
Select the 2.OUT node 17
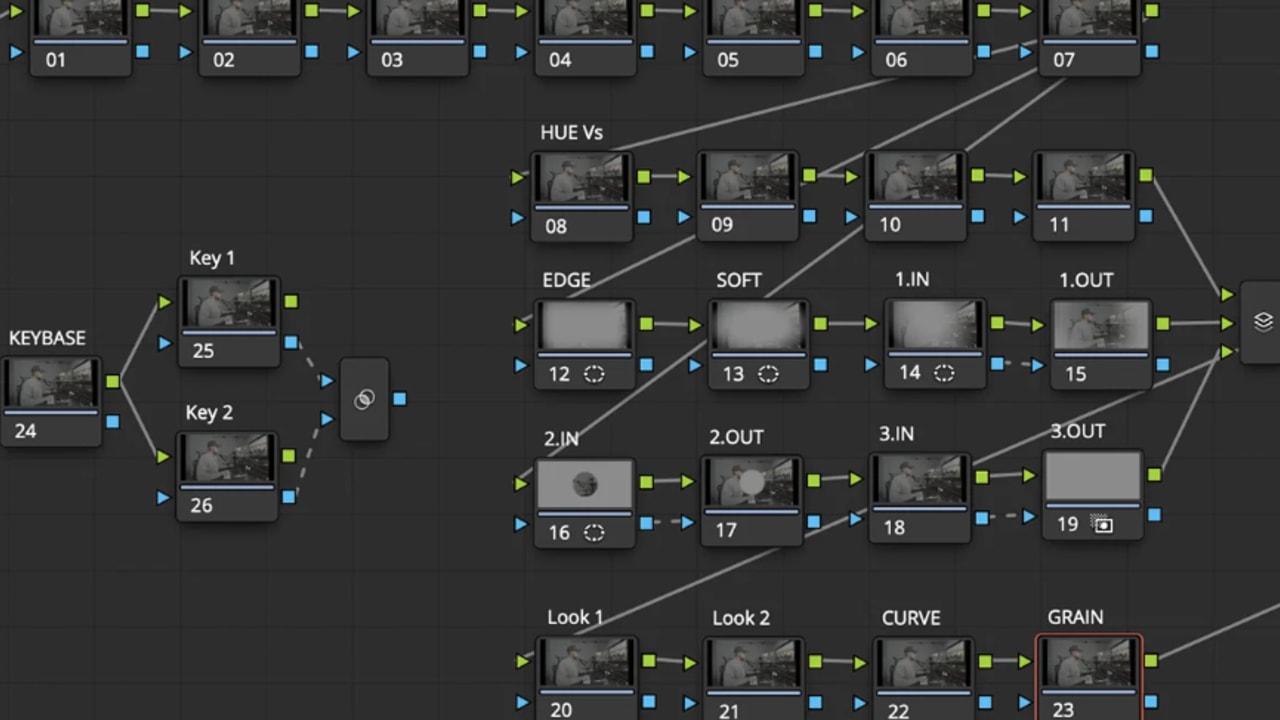751,500
